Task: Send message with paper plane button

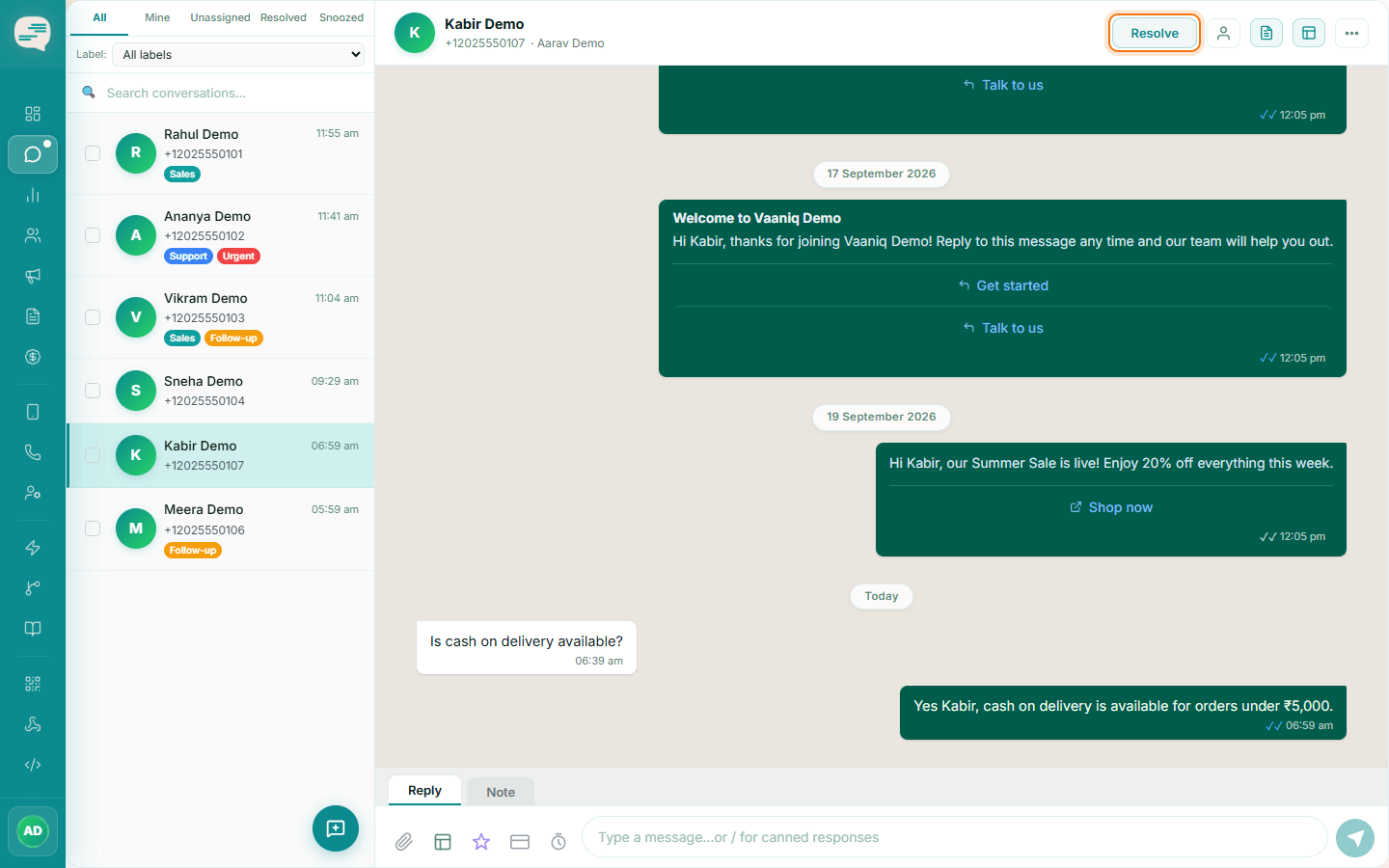Action: pos(1355,837)
